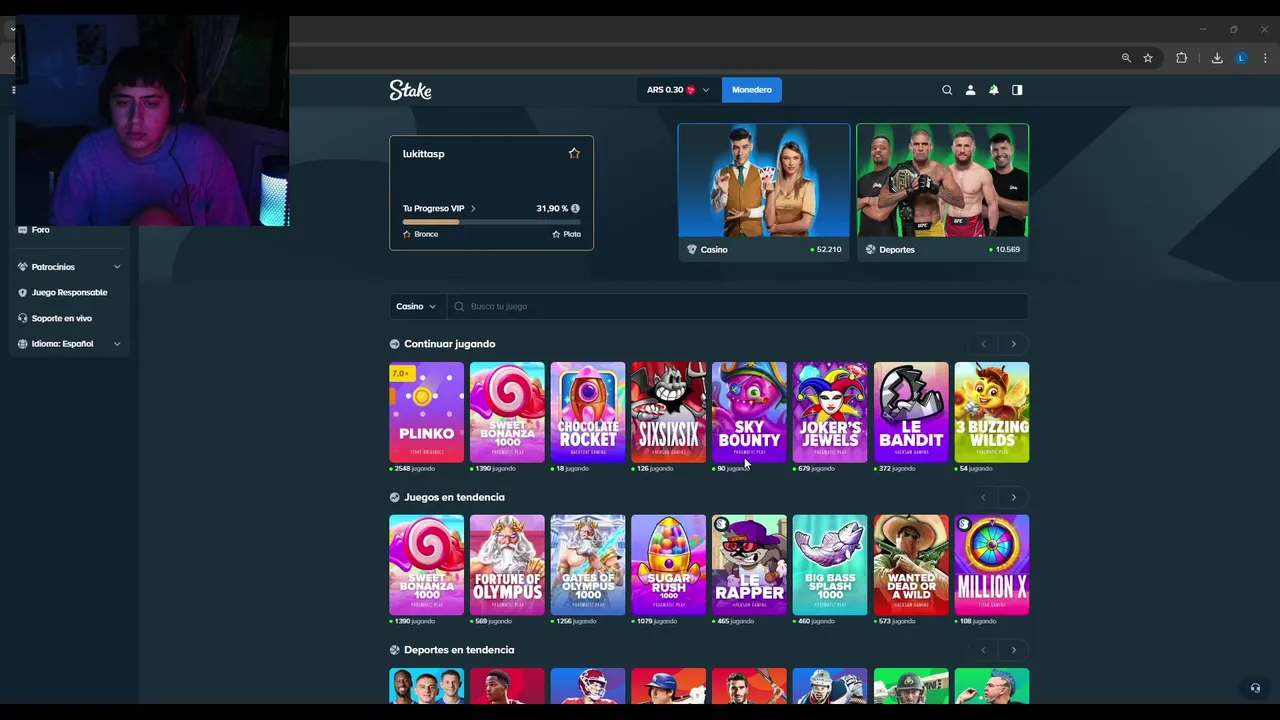
Task: Open the SixSixSix game
Action: (x=669, y=412)
